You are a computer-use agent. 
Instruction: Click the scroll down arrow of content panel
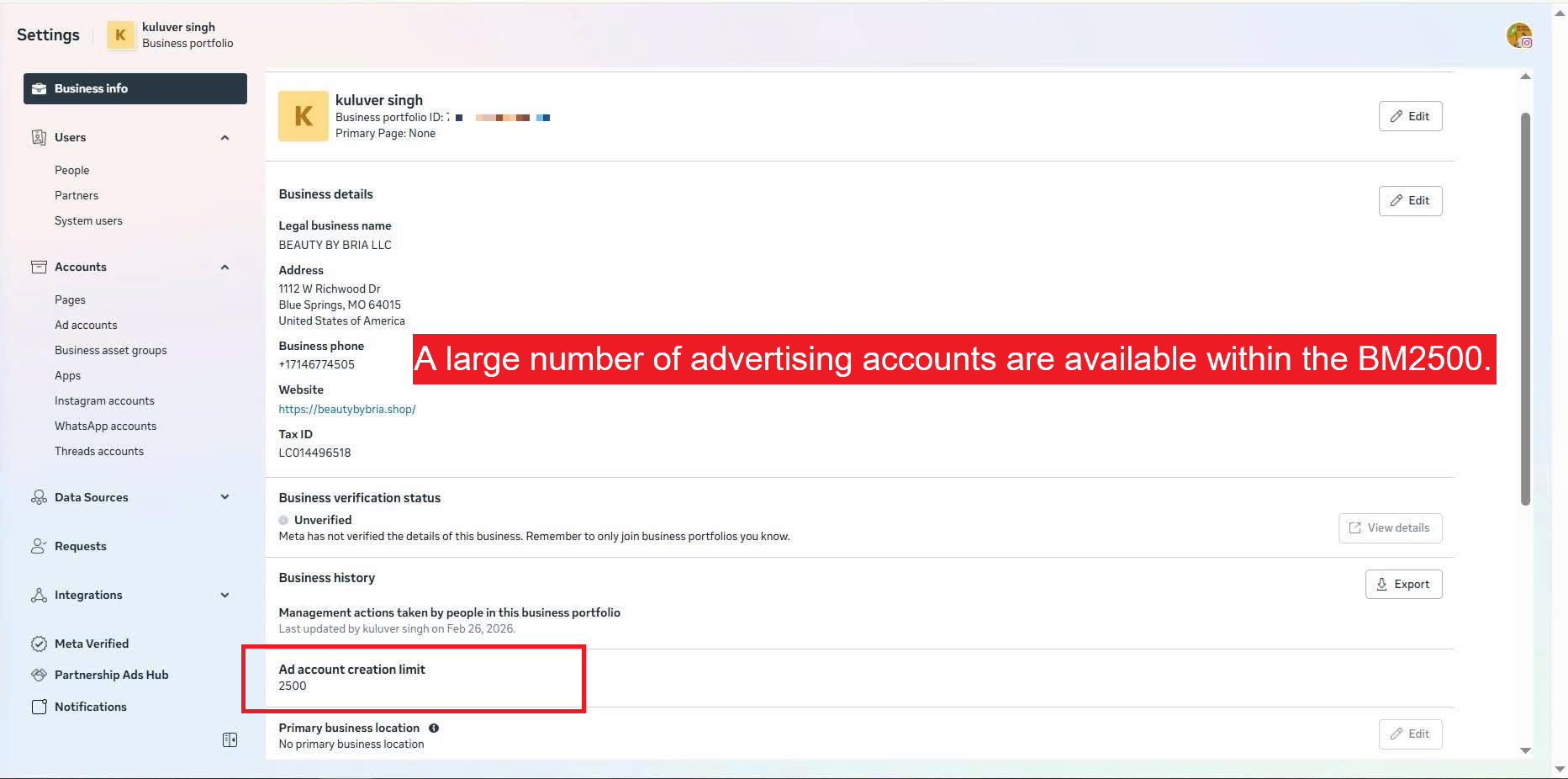tap(1525, 750)
